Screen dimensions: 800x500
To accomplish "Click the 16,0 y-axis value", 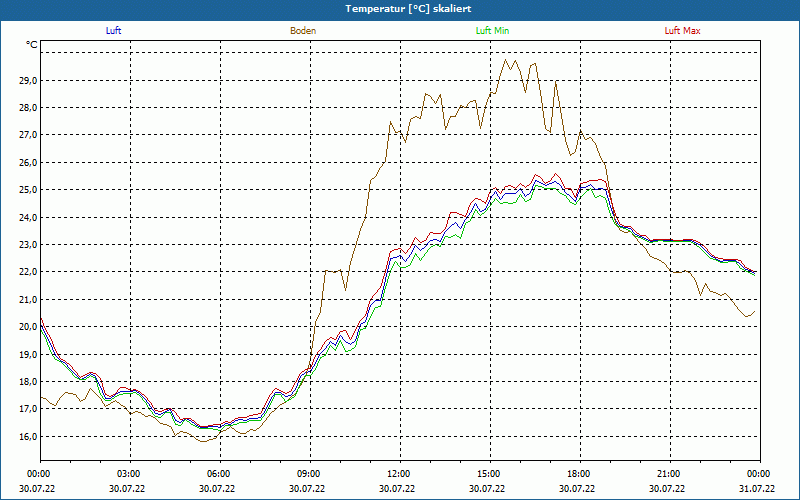I will (29, 436).
